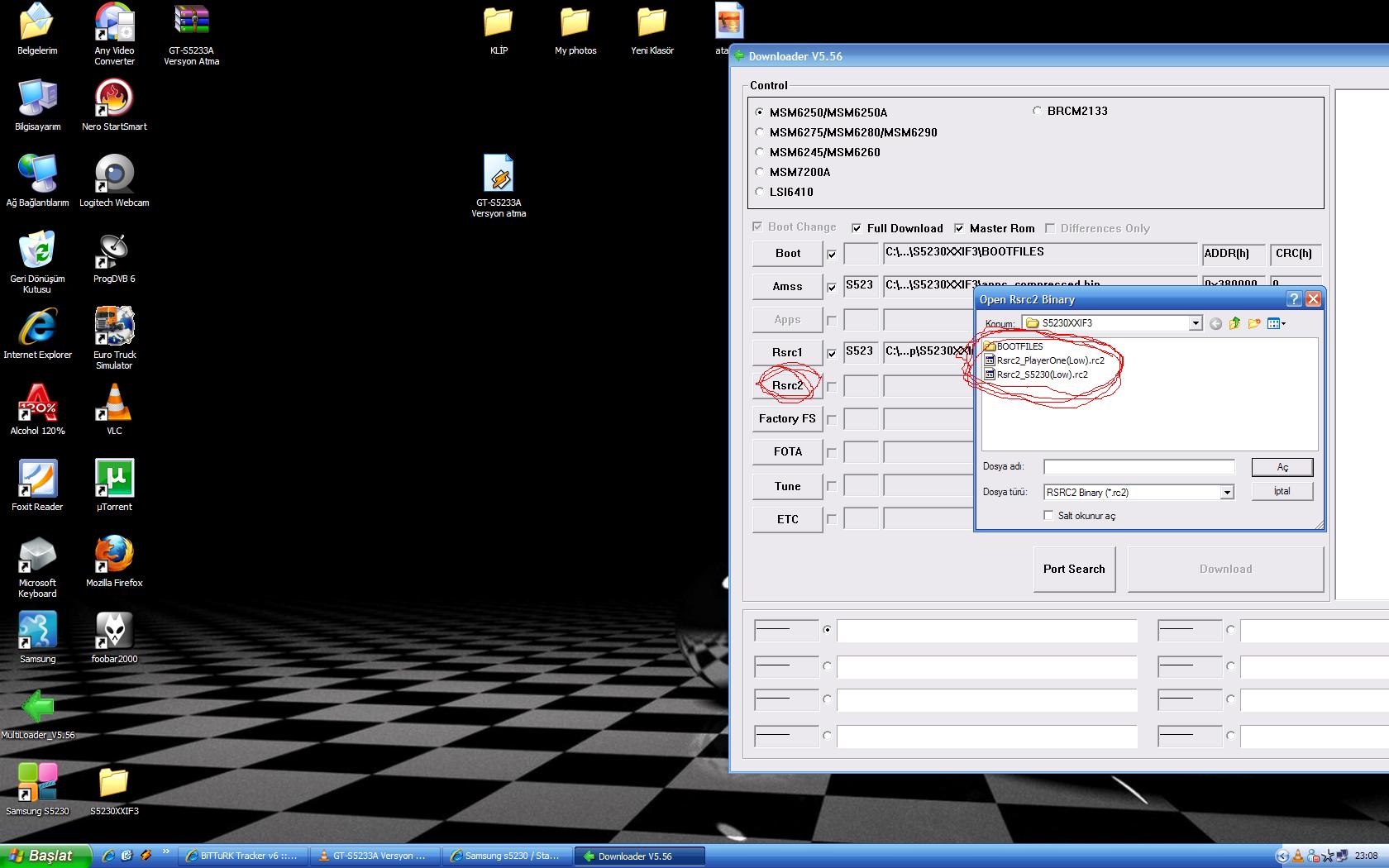Open Ağ Bağlantılarım icon

[37, 181]
